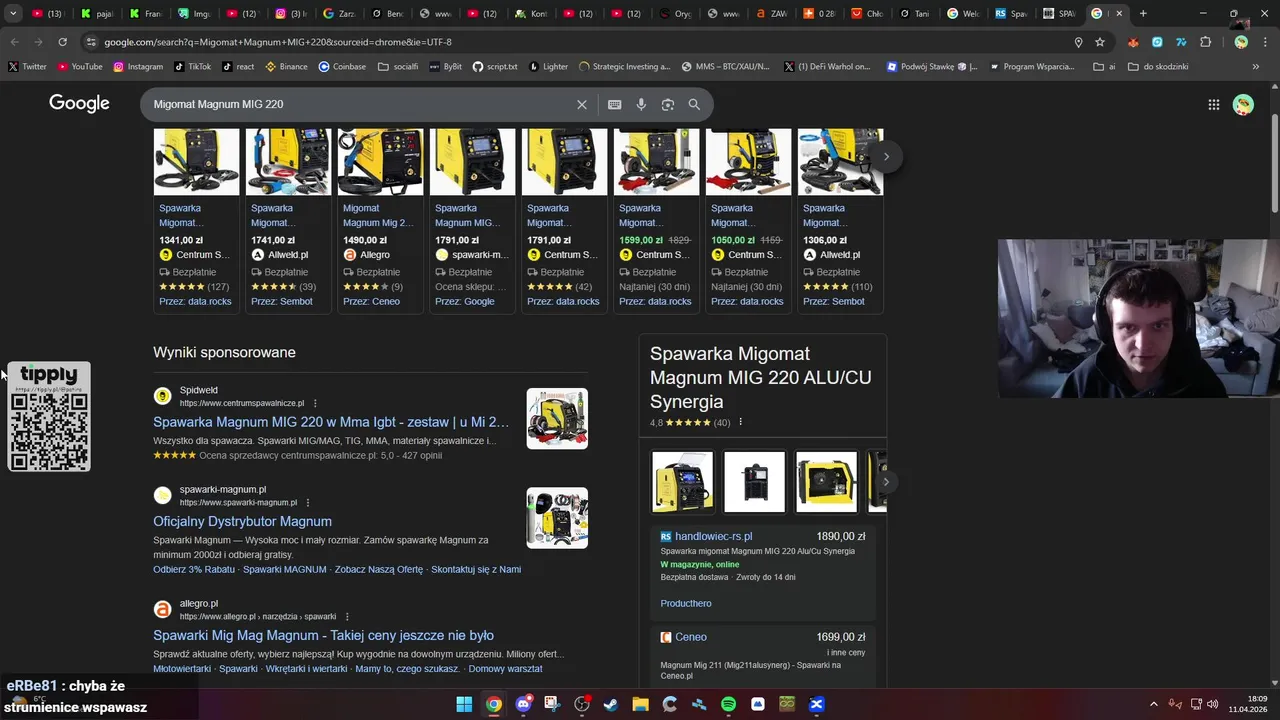Image resolution: width=1280 pixels, height=720 pixels.
Task: Switch to the 'ZAW' browser tab
Action: [x=770, y=14]
